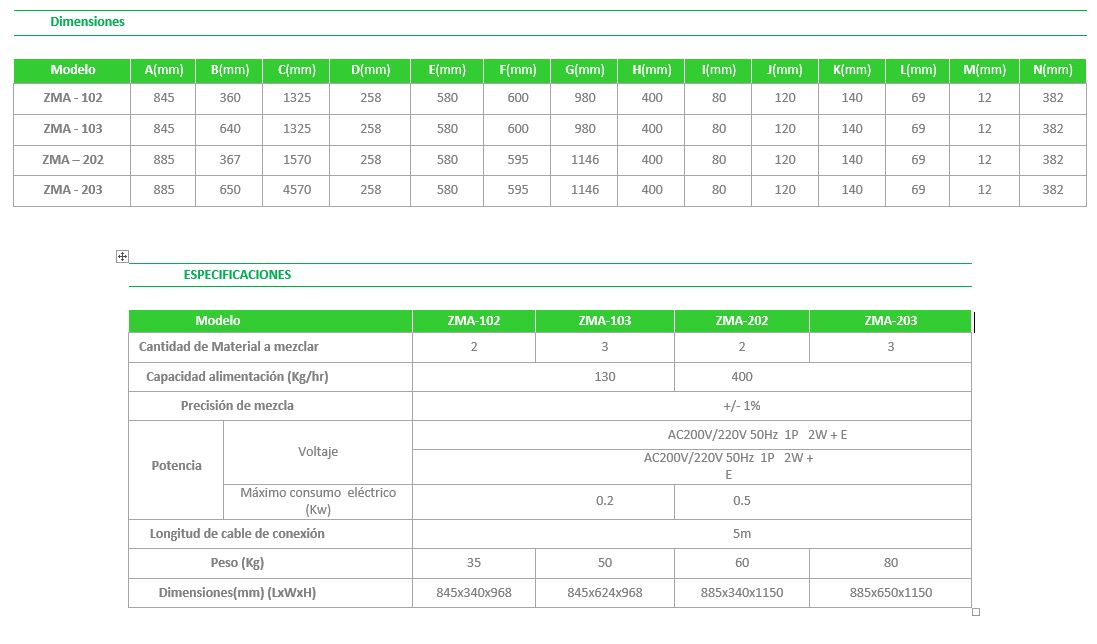Click the Modelo header in dimensions table

pos(72,70)
